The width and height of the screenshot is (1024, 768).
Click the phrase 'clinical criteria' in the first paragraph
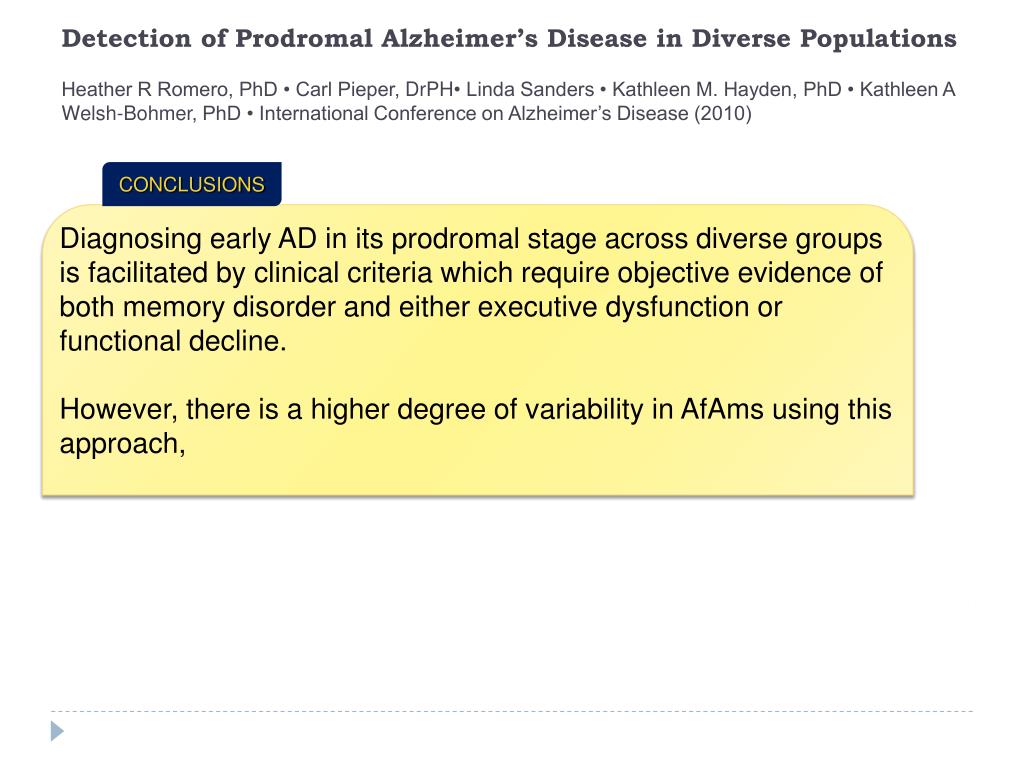[343, 273]
